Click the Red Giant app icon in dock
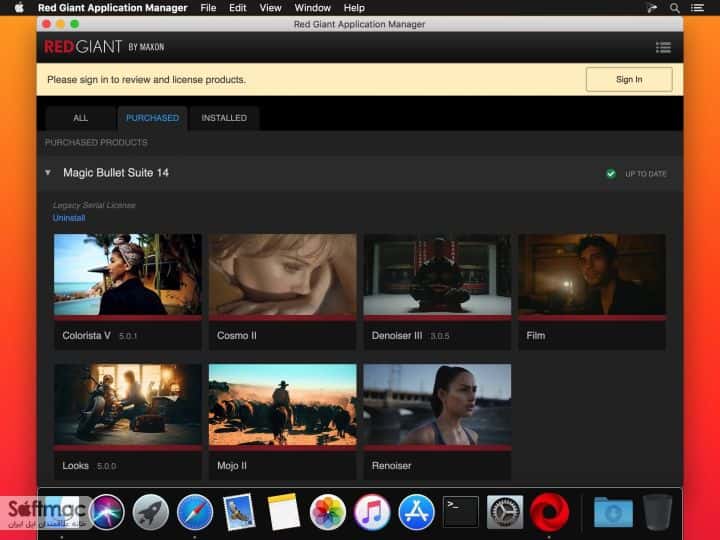This screenshot has height=540, width=720. (549, 512)
